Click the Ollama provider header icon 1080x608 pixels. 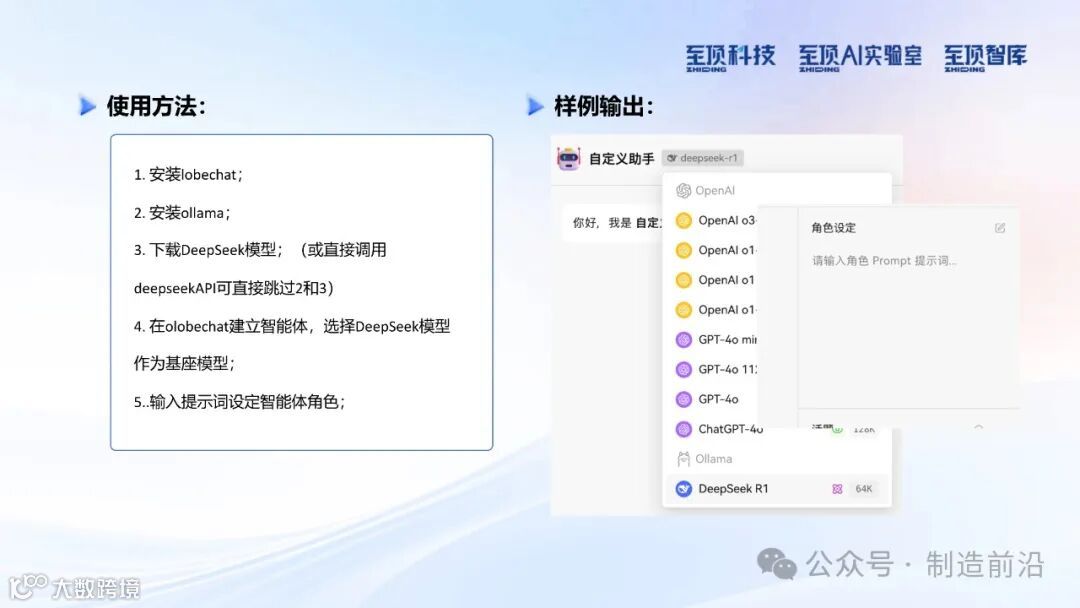pyautogui.click(x=683, y=459)
